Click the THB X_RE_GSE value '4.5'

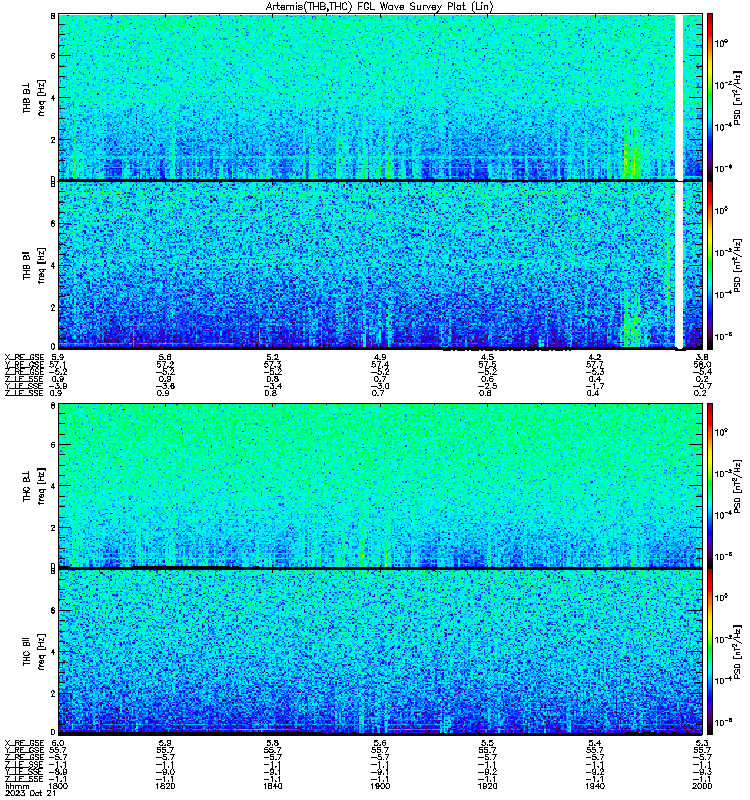(x=487, y=357)
